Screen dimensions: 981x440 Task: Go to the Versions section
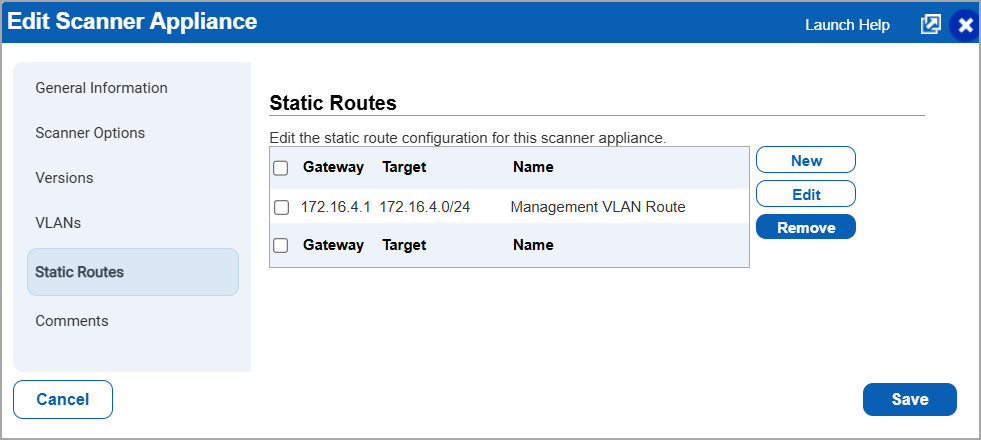click(x=64, y=178)
